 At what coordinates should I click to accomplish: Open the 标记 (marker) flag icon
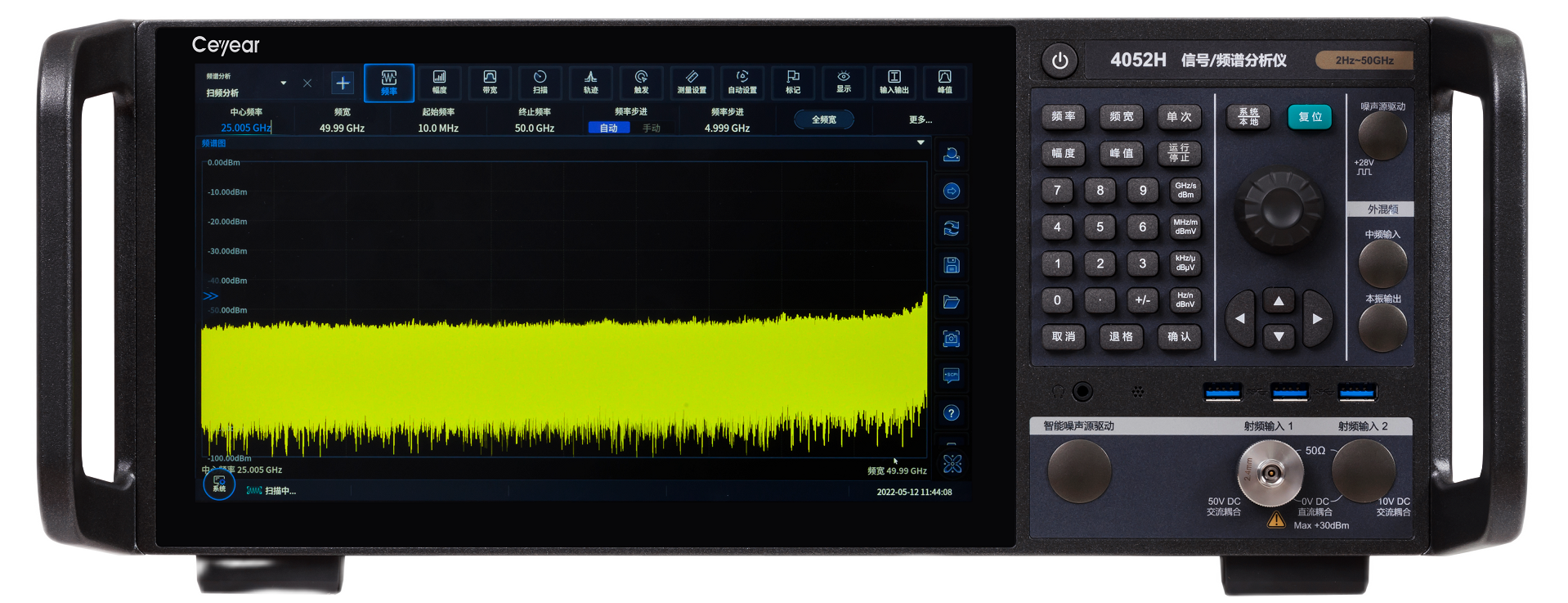(792, 82)
